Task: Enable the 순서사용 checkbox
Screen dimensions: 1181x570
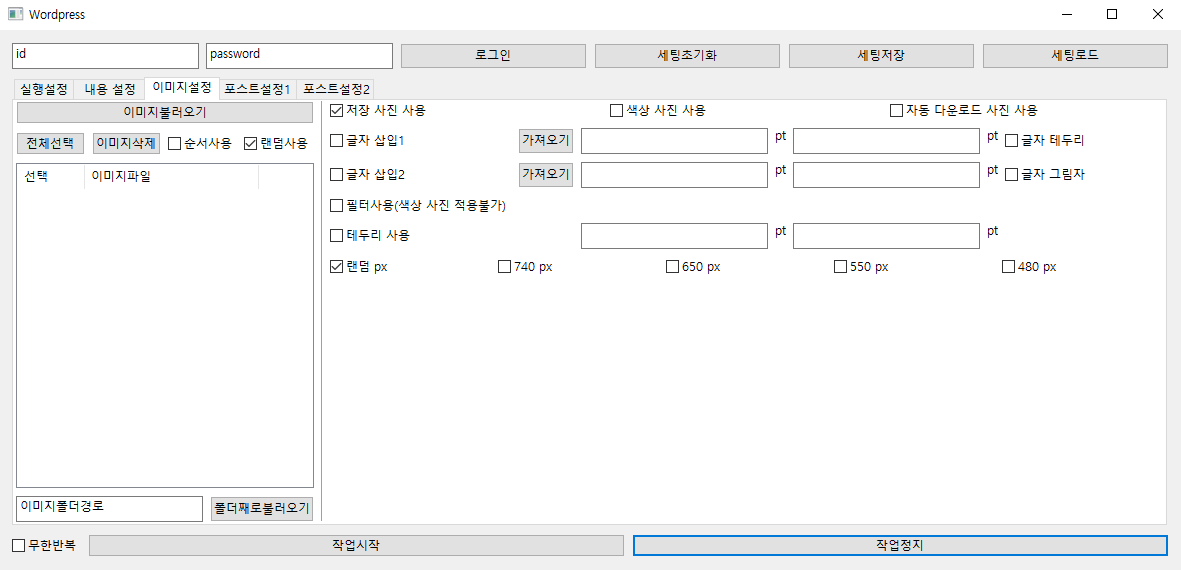Action: pyautogui.click(x=175, y=143)
